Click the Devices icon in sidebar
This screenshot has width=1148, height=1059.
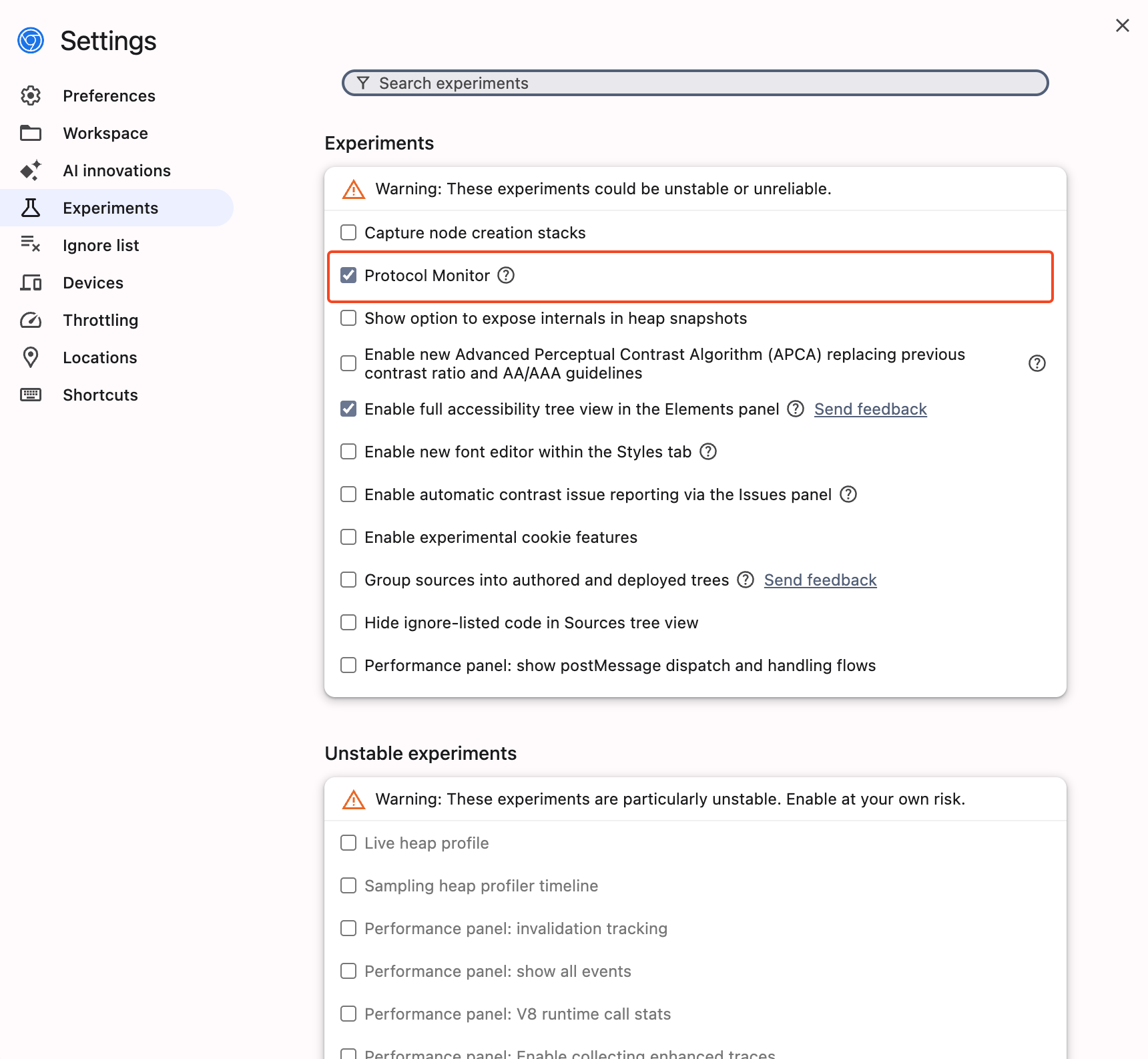pyautogui.click(x=31, y=282)
